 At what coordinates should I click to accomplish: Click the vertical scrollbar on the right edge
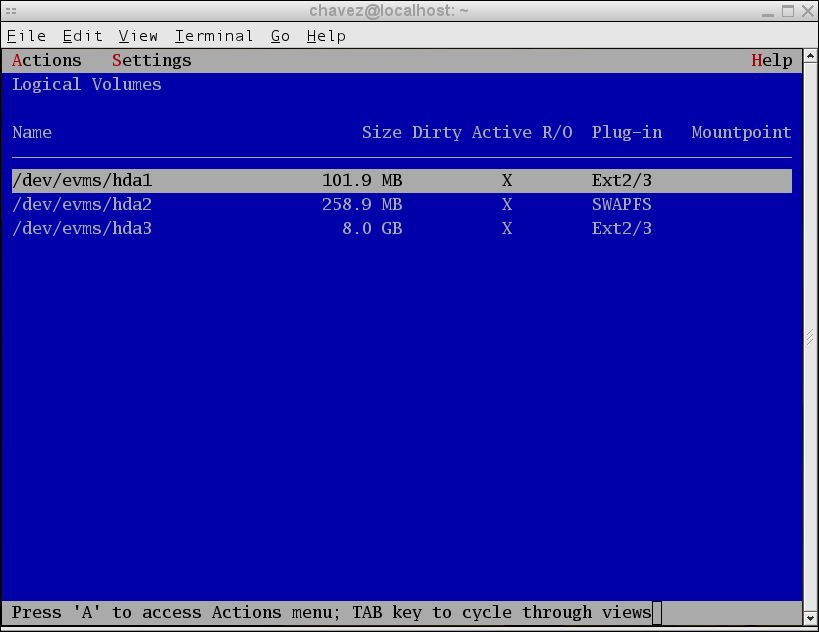pos(810,338)
